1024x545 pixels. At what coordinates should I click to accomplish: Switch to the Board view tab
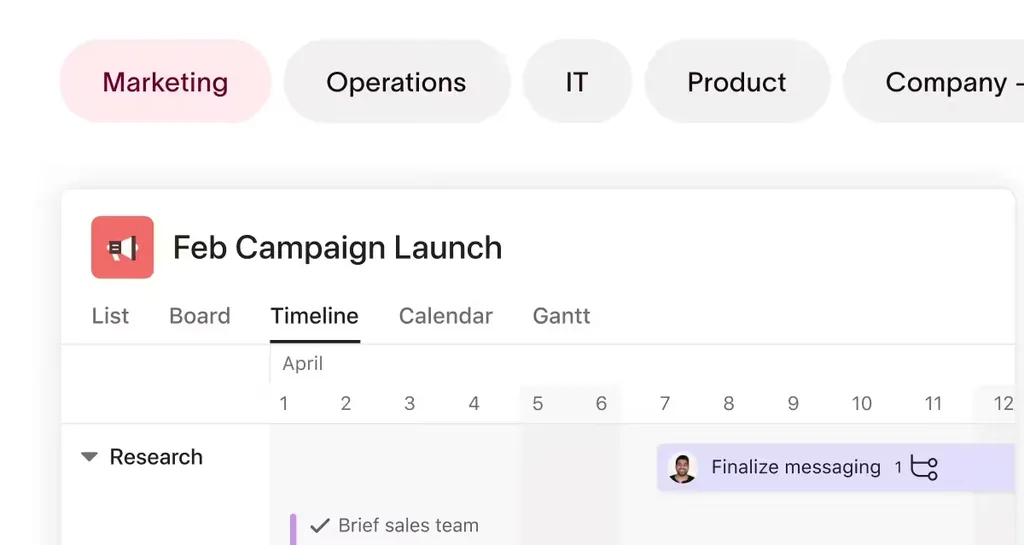[200, 316]
